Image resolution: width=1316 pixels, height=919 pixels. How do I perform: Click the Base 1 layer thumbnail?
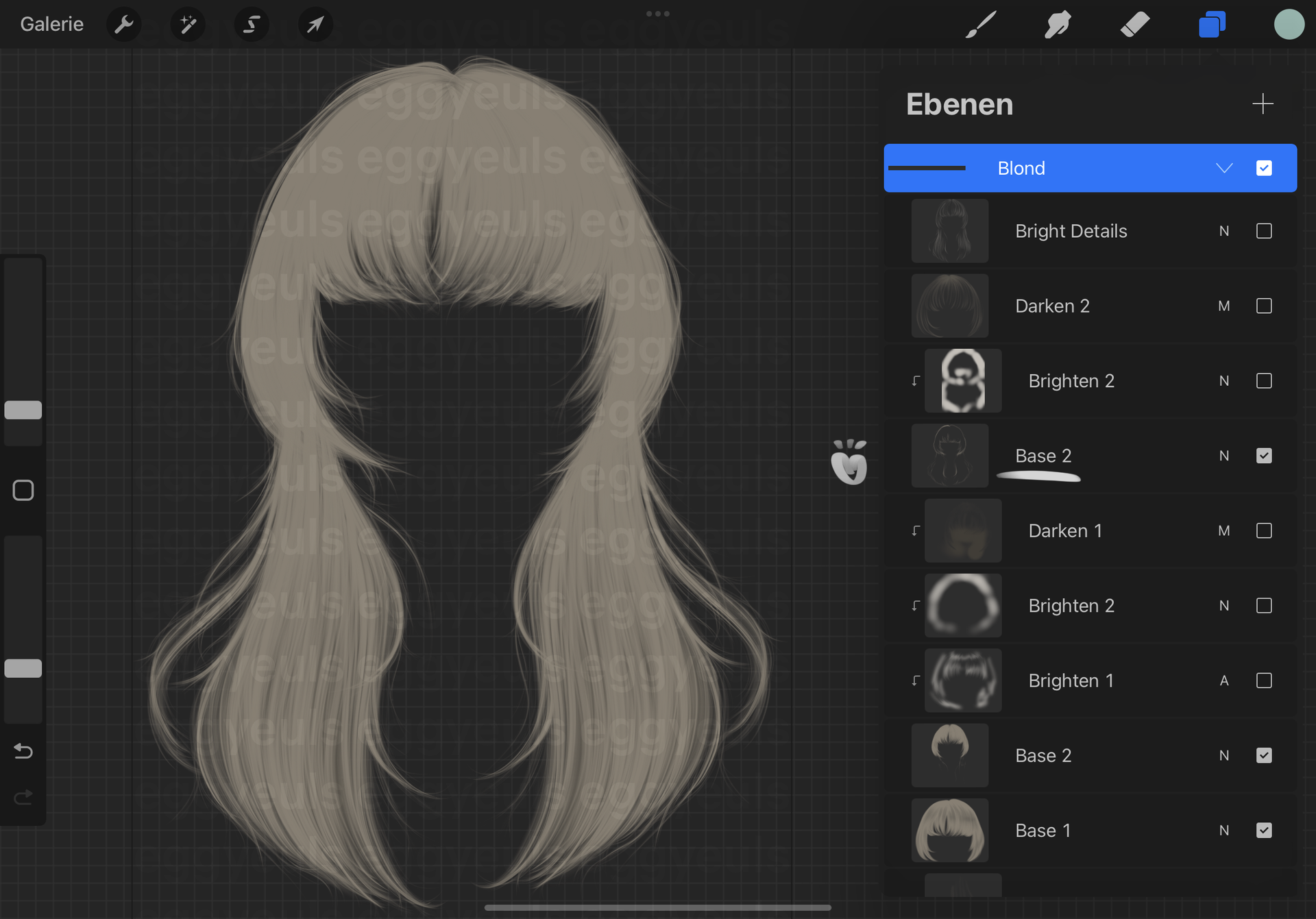coord(949,830)
